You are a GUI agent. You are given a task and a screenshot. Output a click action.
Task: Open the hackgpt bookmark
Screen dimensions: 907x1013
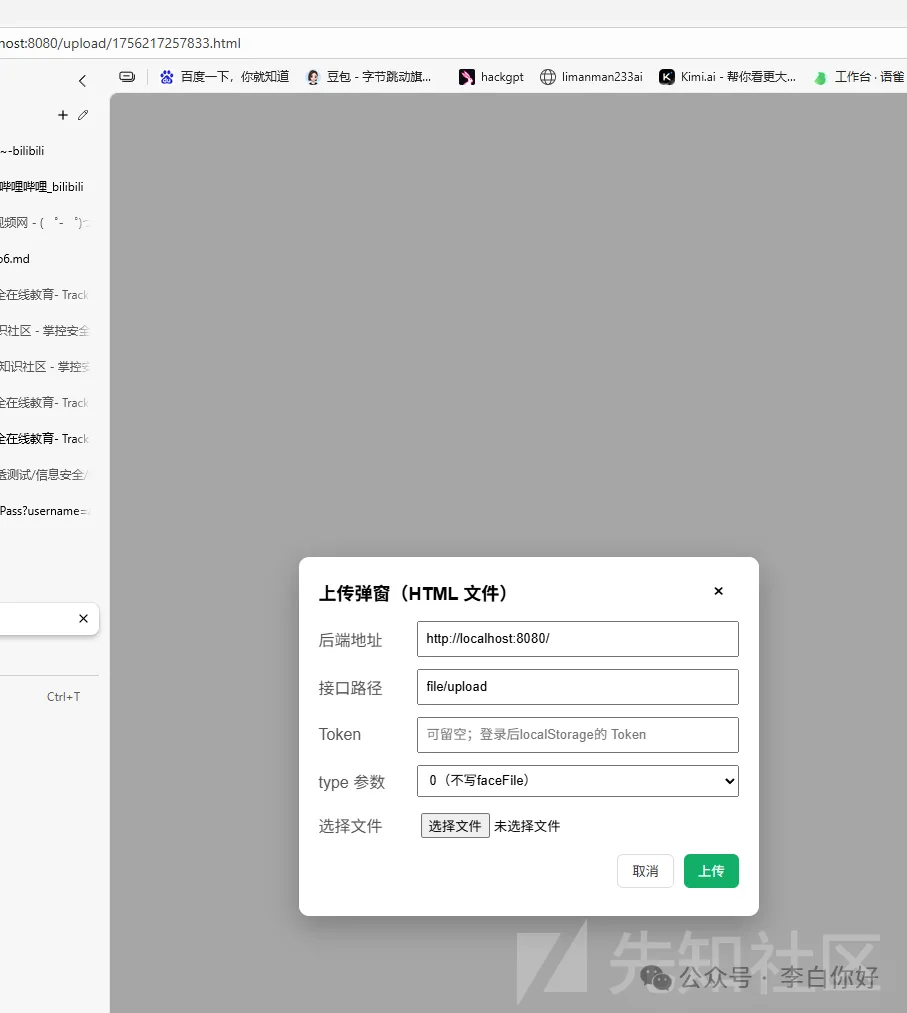click(491, 77)
